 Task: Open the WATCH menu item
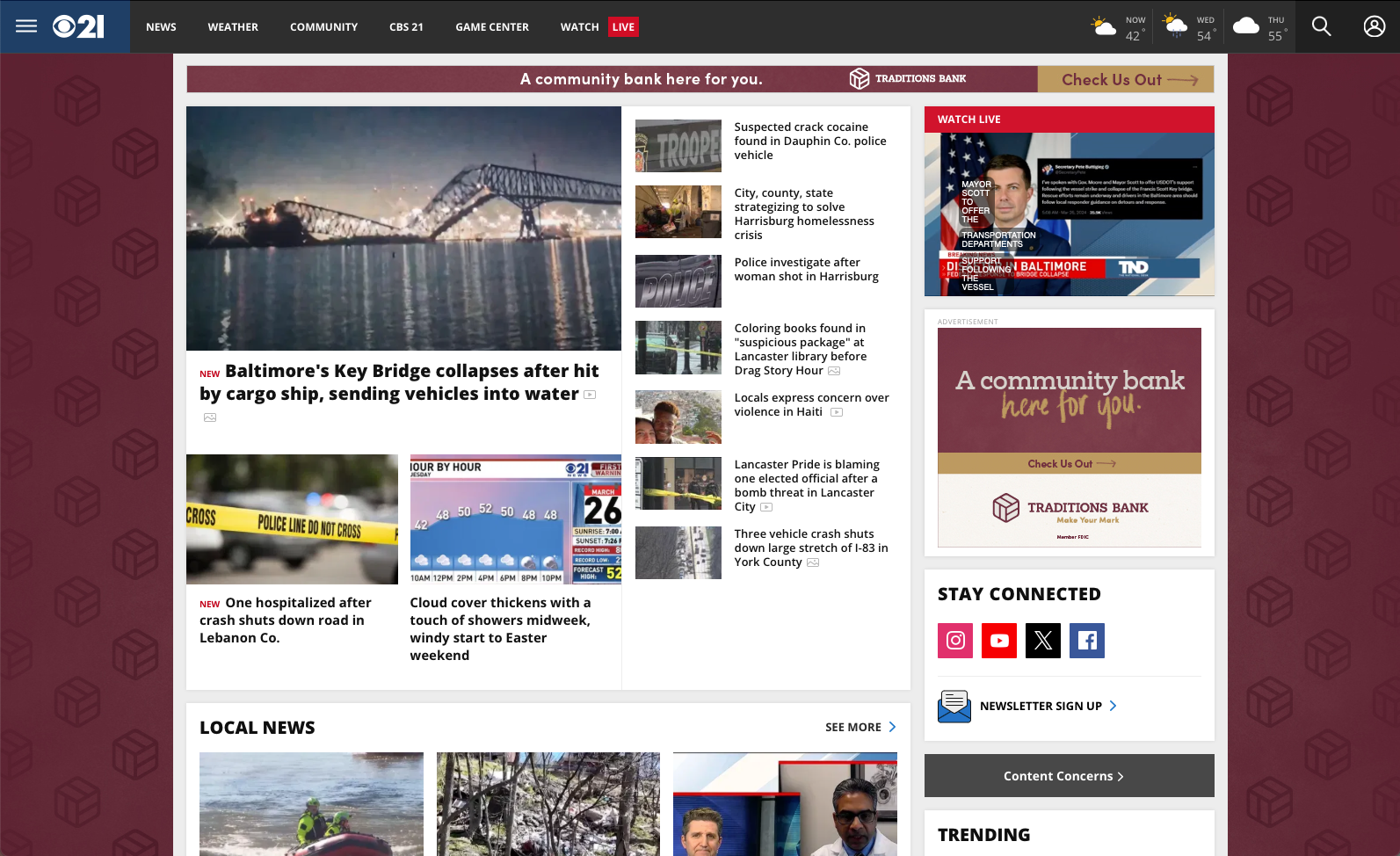580,26
